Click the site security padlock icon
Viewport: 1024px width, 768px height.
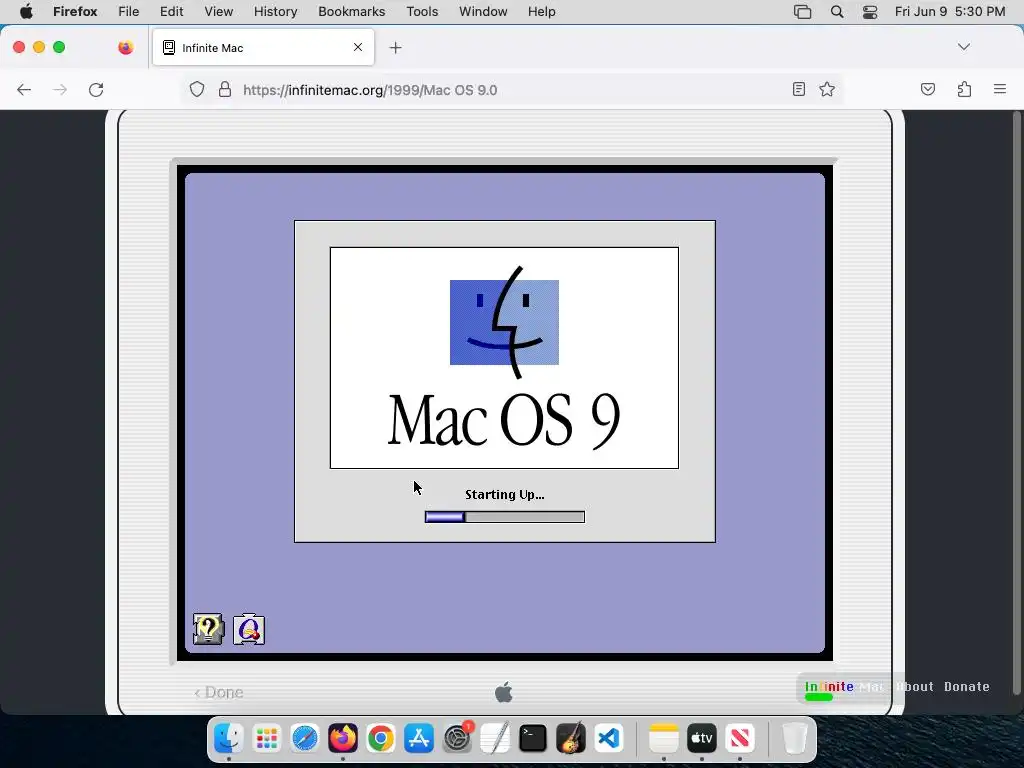point(225,89)
